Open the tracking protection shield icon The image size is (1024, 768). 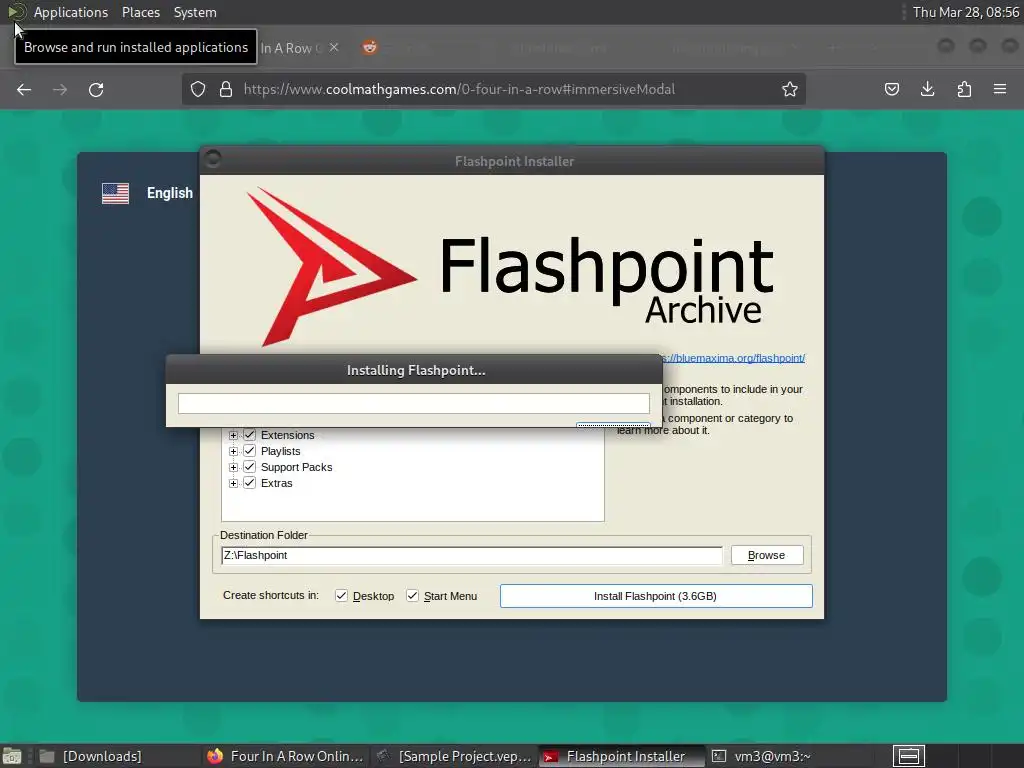click(x=198, y=89)
